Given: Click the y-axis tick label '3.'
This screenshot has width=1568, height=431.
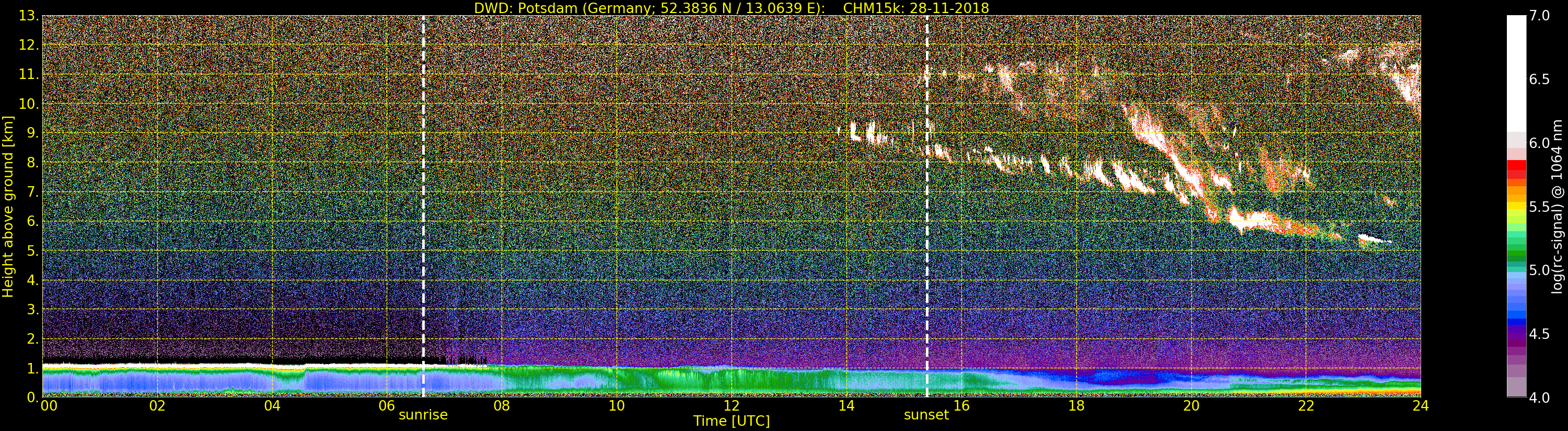Looking at the screenshot, I should pyautogui.click(x=32, y=309).
